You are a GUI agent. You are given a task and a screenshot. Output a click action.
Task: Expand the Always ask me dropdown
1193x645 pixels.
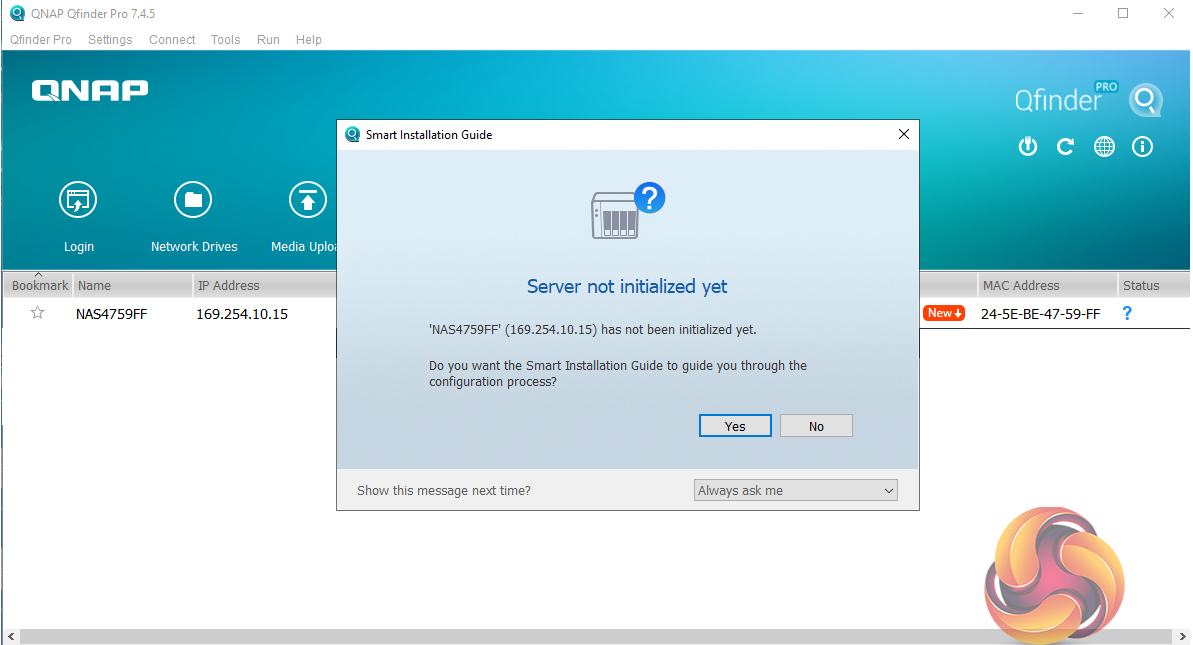[796, 491]
